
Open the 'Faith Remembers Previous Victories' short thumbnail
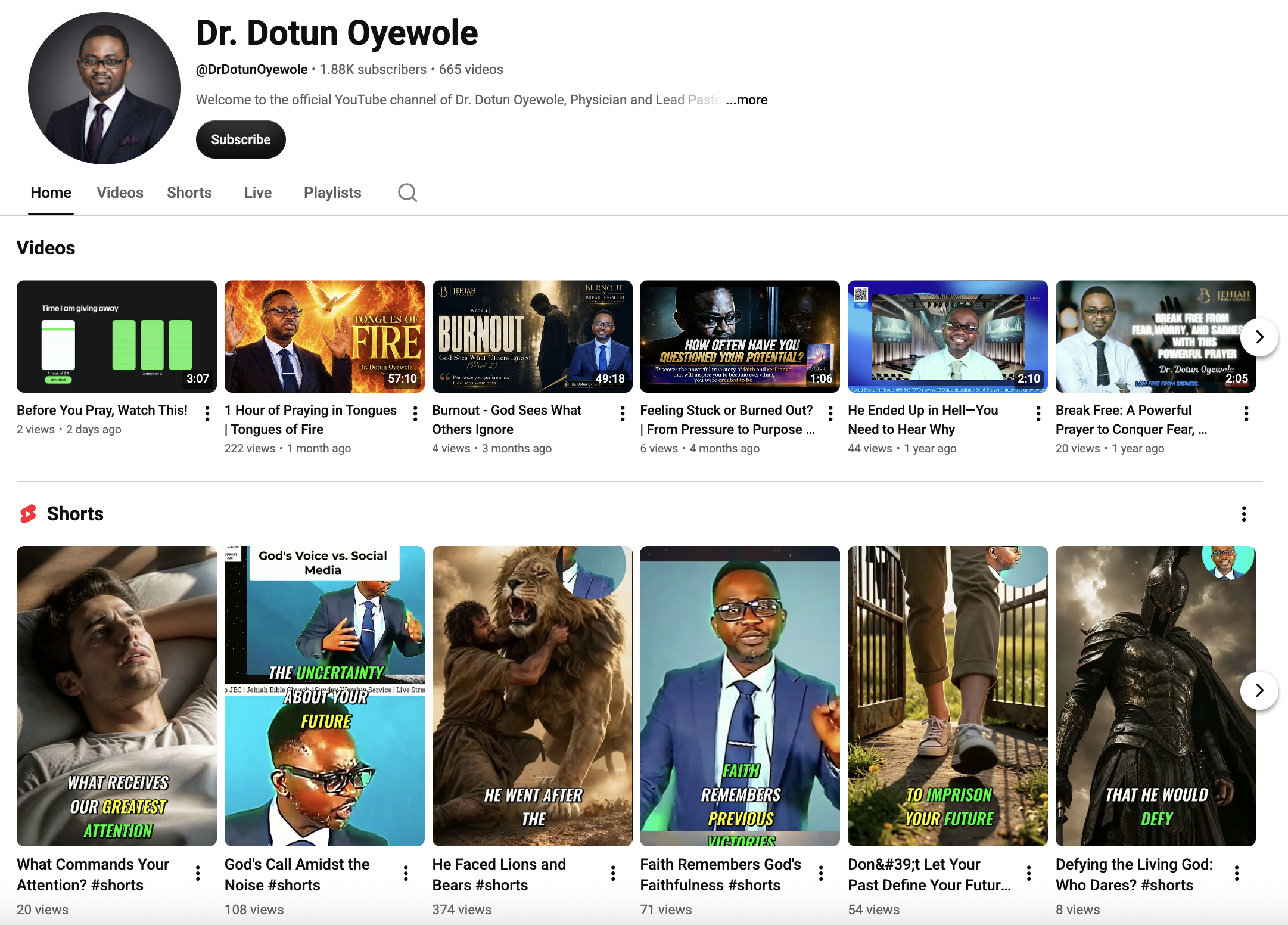(739, 696)
